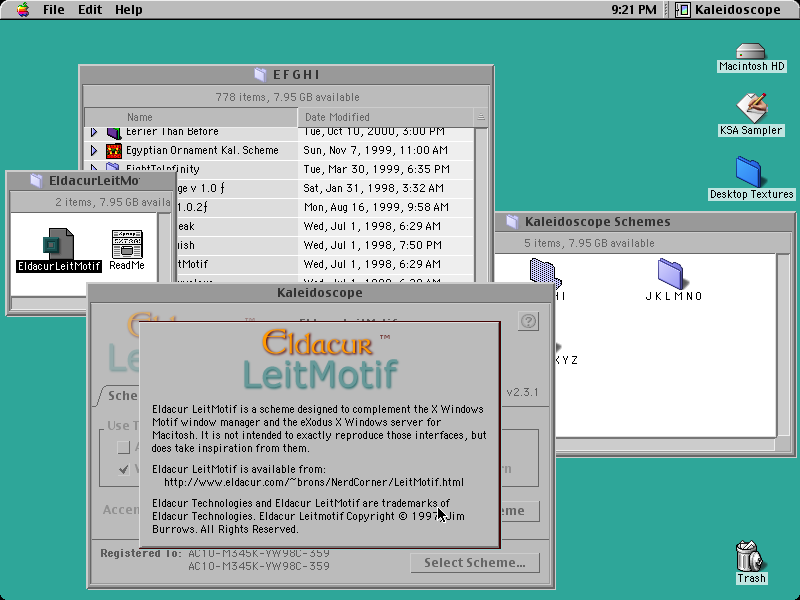Open the Edit menu
The width and height of the screenshot is (800, 600).
point(90,10)
